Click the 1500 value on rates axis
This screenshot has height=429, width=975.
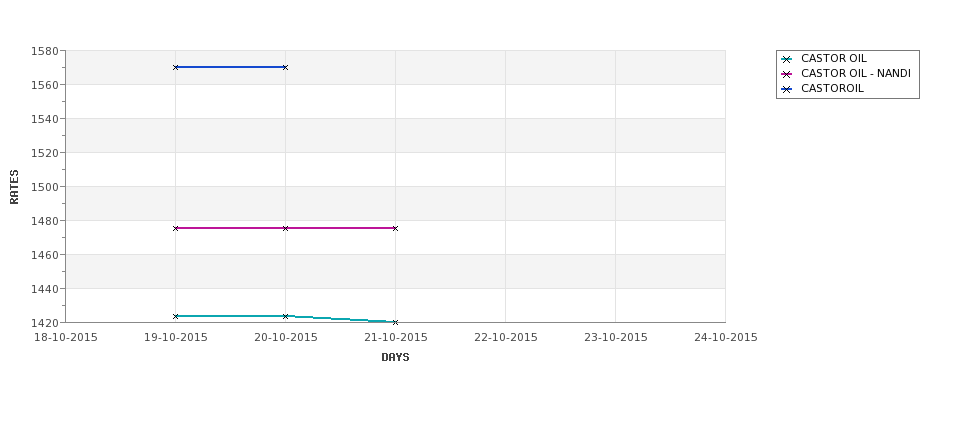tap(45, 187)
